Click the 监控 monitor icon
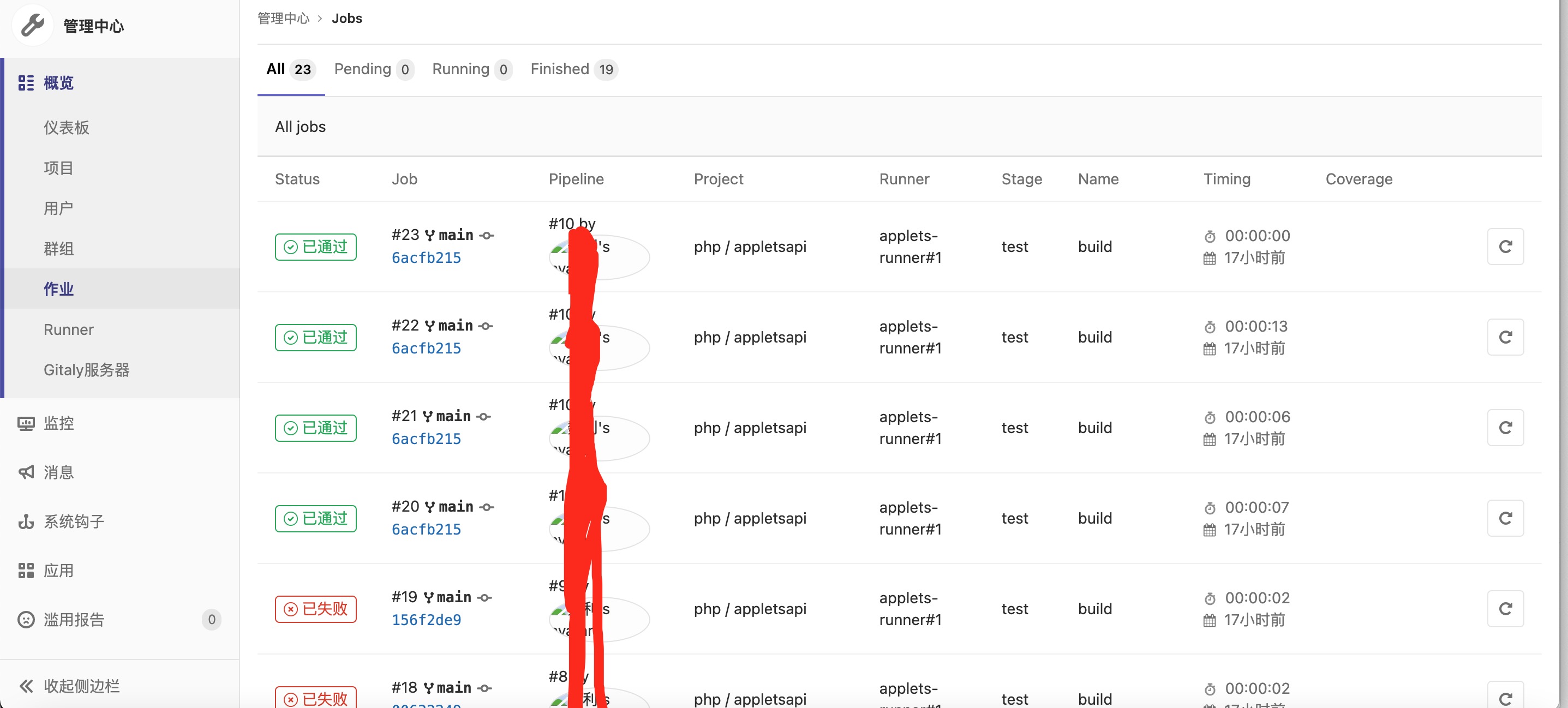 pos(26,423)
